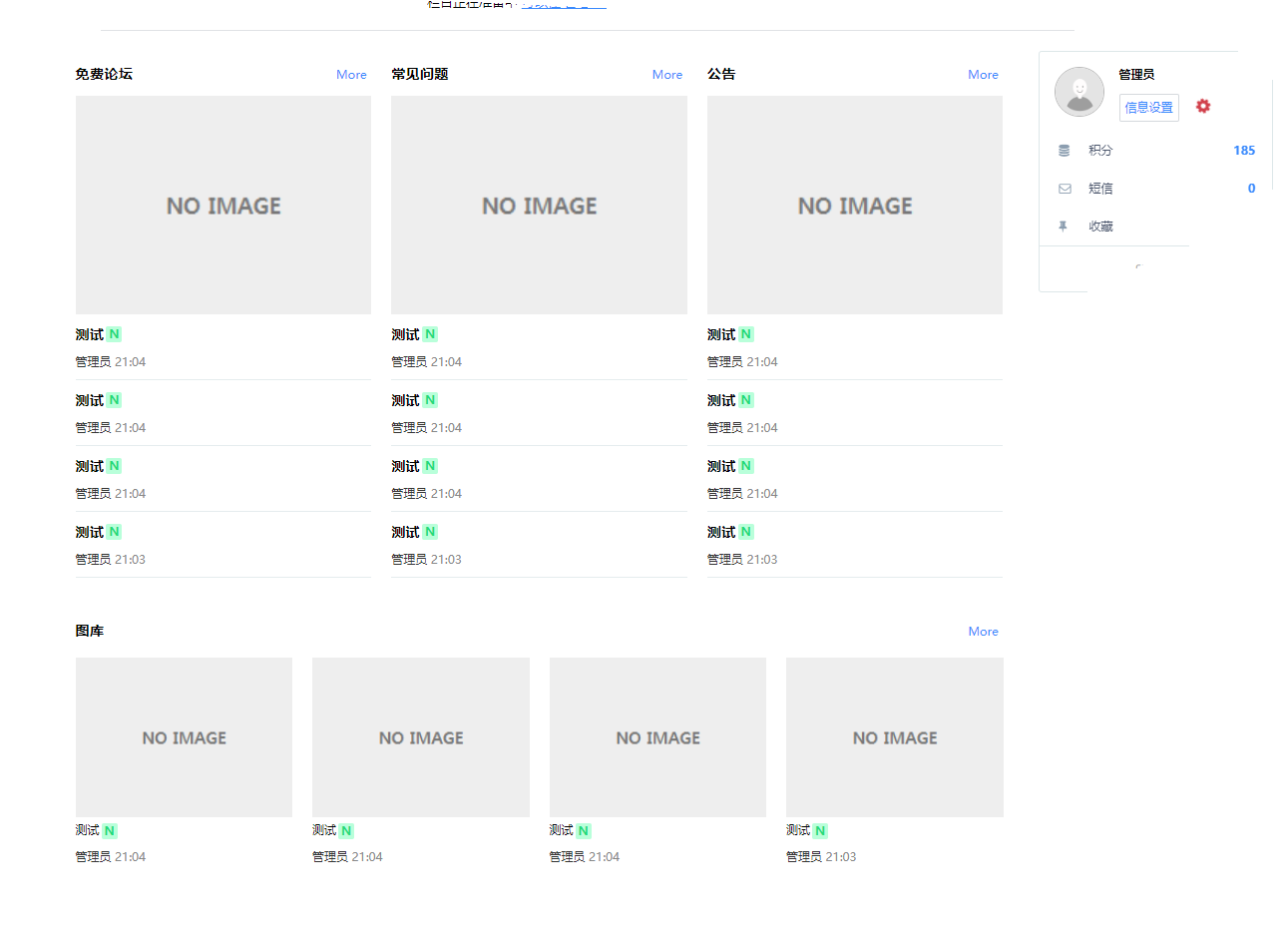The image size is (1288, 931).
Task: Click the 公告 NO IMAGE thumbnail
Action: [854, 206]
